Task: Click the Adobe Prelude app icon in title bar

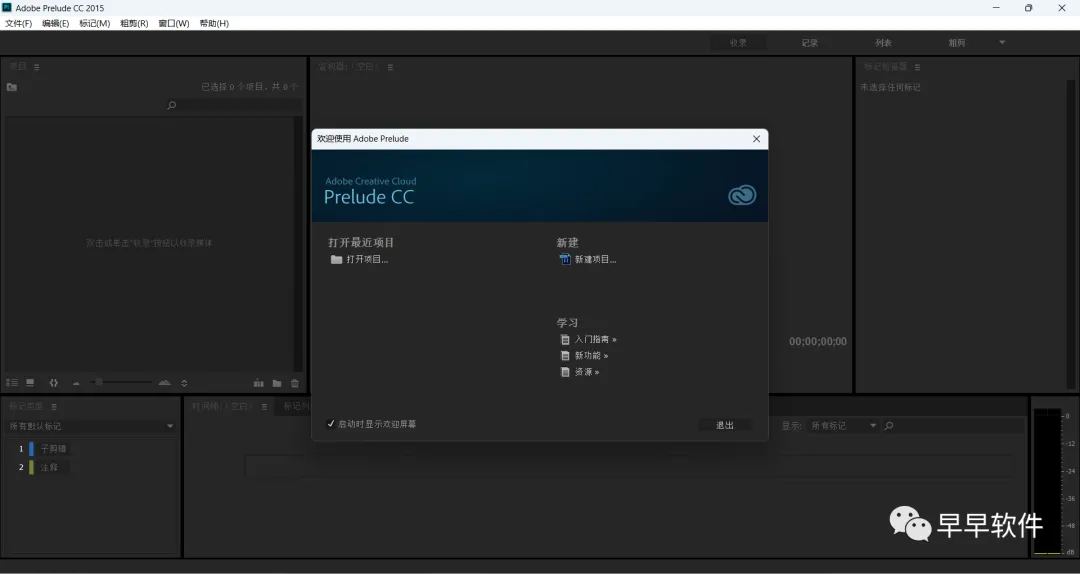Action: [7, 8]
